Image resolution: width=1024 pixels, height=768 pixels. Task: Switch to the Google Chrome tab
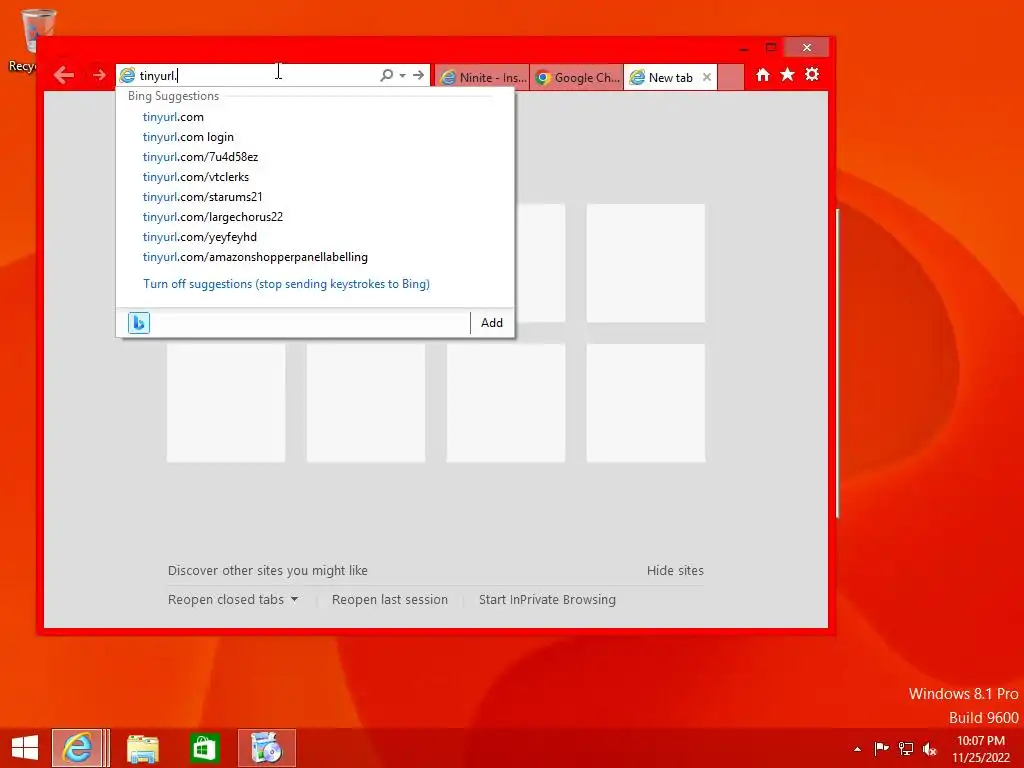coord(577,77)
